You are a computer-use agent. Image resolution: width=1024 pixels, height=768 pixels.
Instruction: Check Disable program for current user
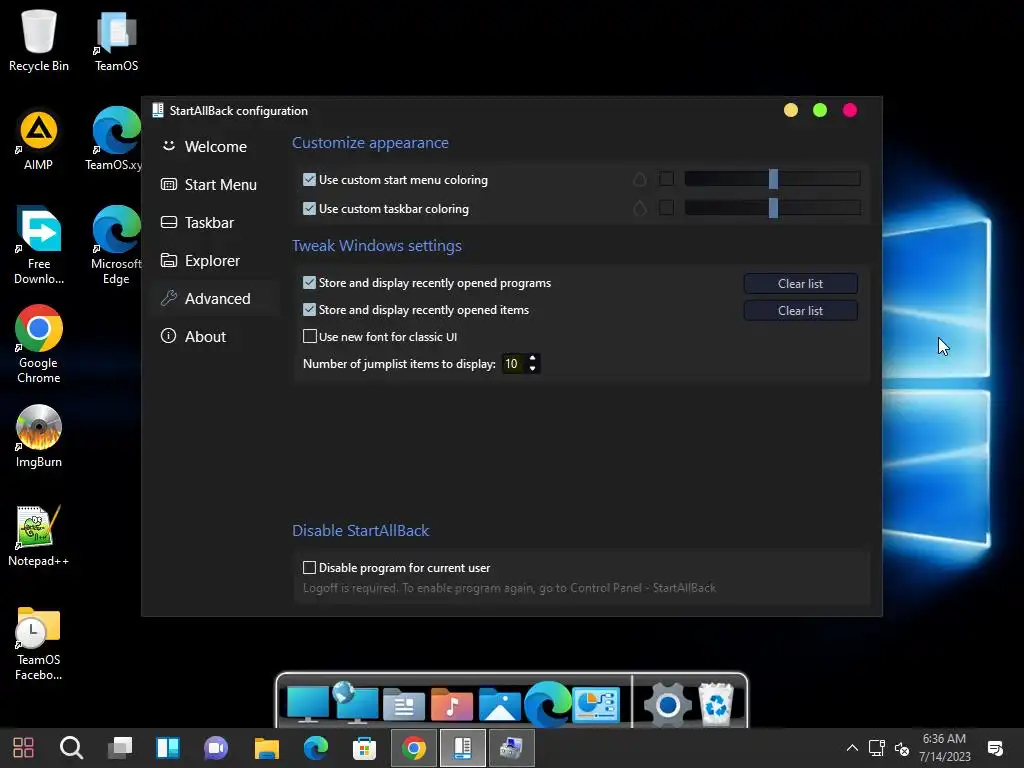click(x=310, y=568)
